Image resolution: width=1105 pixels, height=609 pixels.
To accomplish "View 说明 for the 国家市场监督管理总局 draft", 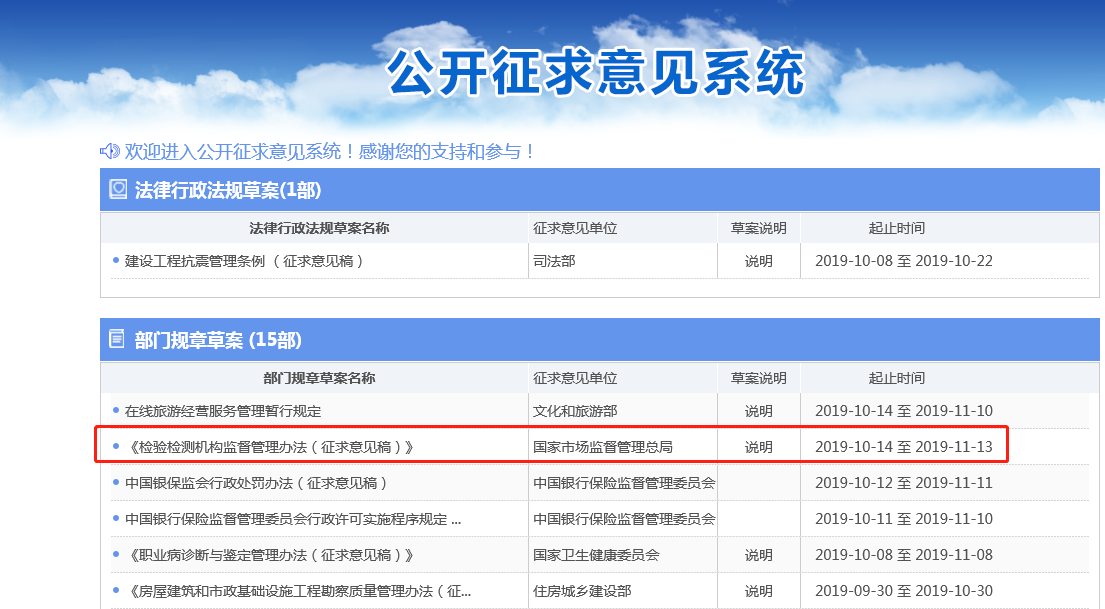I will pyautogui.click(x=758, y=447).
